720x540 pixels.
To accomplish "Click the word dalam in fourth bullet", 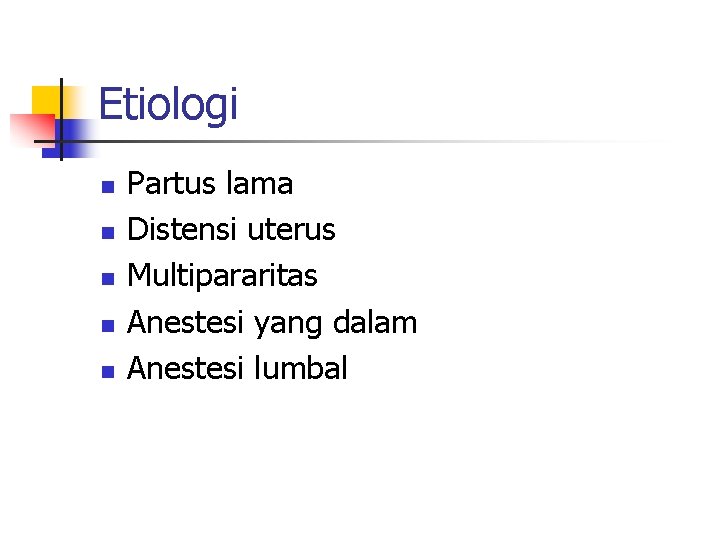I will coord(375,322).
